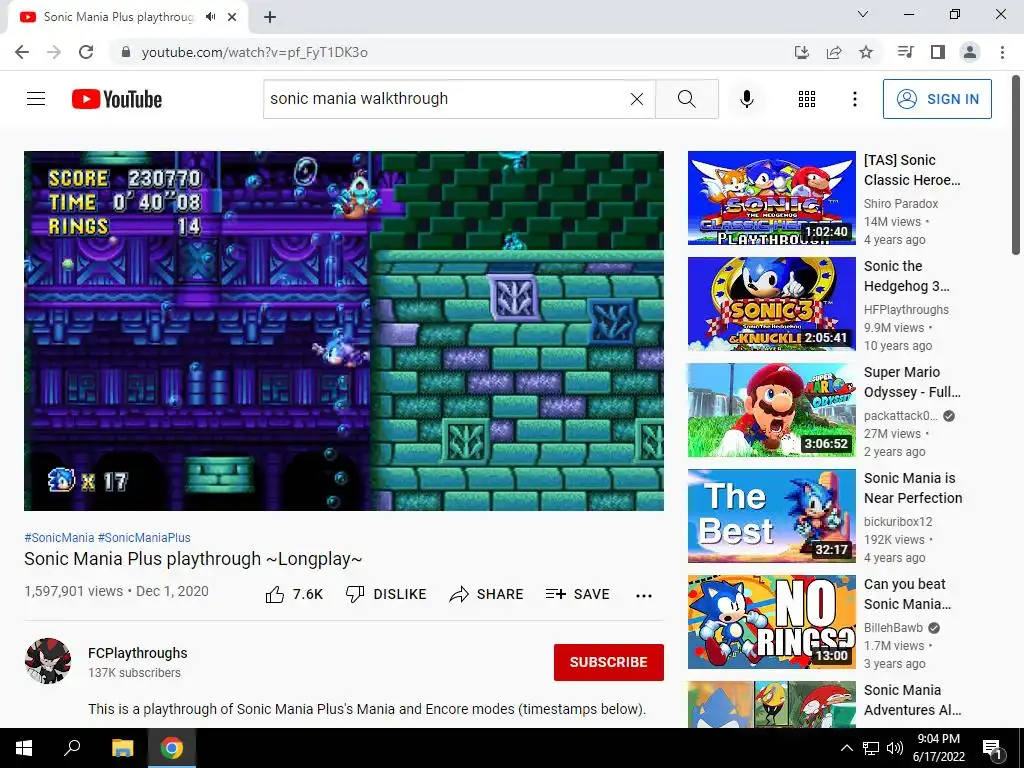
Task: Save video to a playlist
Action: pyautogui.click(x=577, y=594)
